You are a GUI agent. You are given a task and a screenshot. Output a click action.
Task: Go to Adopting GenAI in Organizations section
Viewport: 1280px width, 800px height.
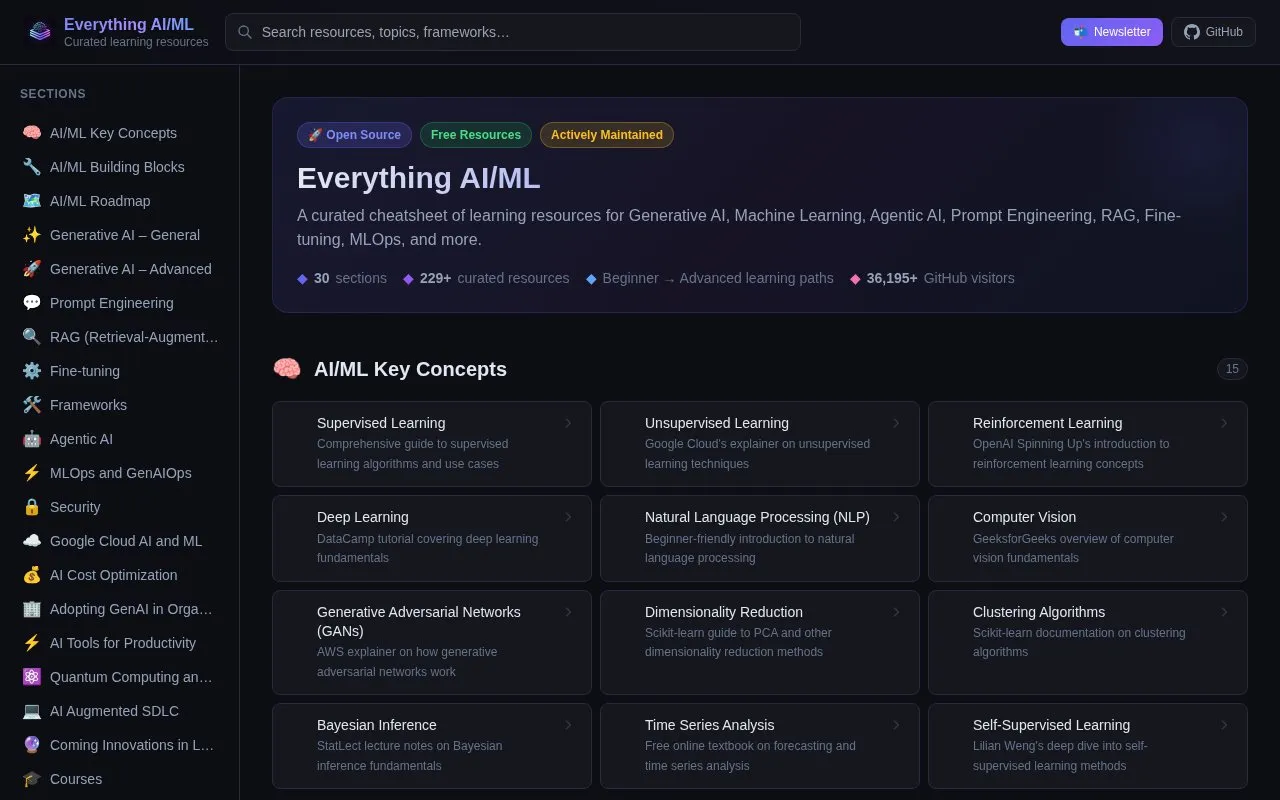coord(120,609)
